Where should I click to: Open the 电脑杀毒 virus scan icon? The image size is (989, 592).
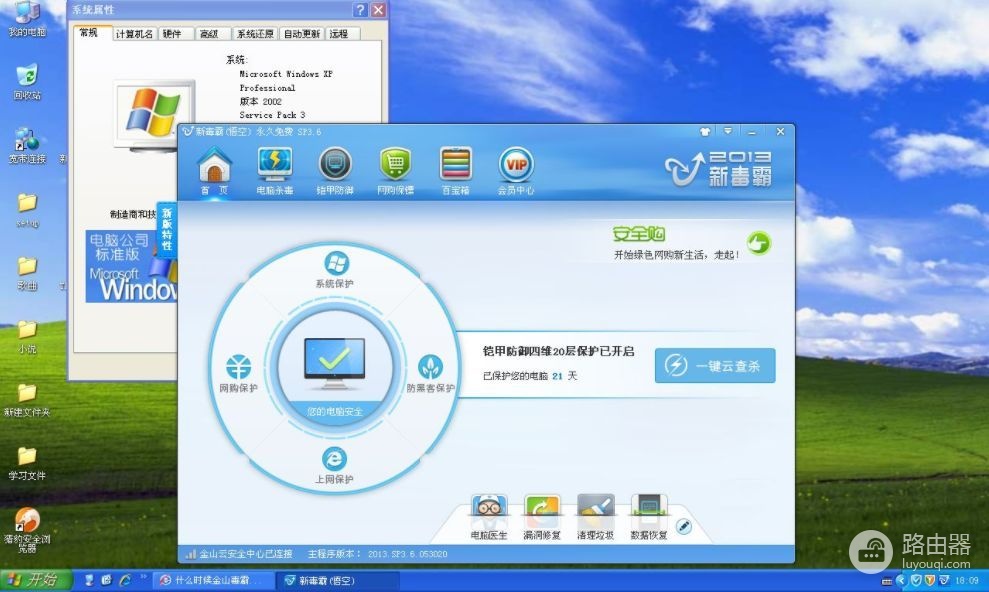274,171
